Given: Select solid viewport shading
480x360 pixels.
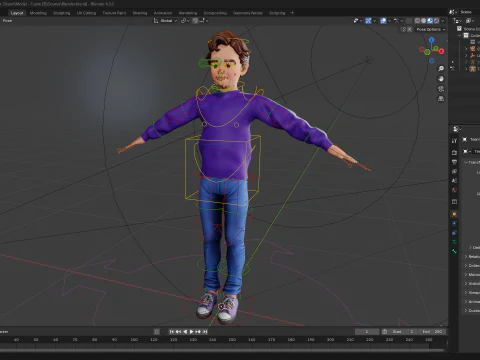Looking at the screenshot, I should pyautogui.click(x=424, y=21).
